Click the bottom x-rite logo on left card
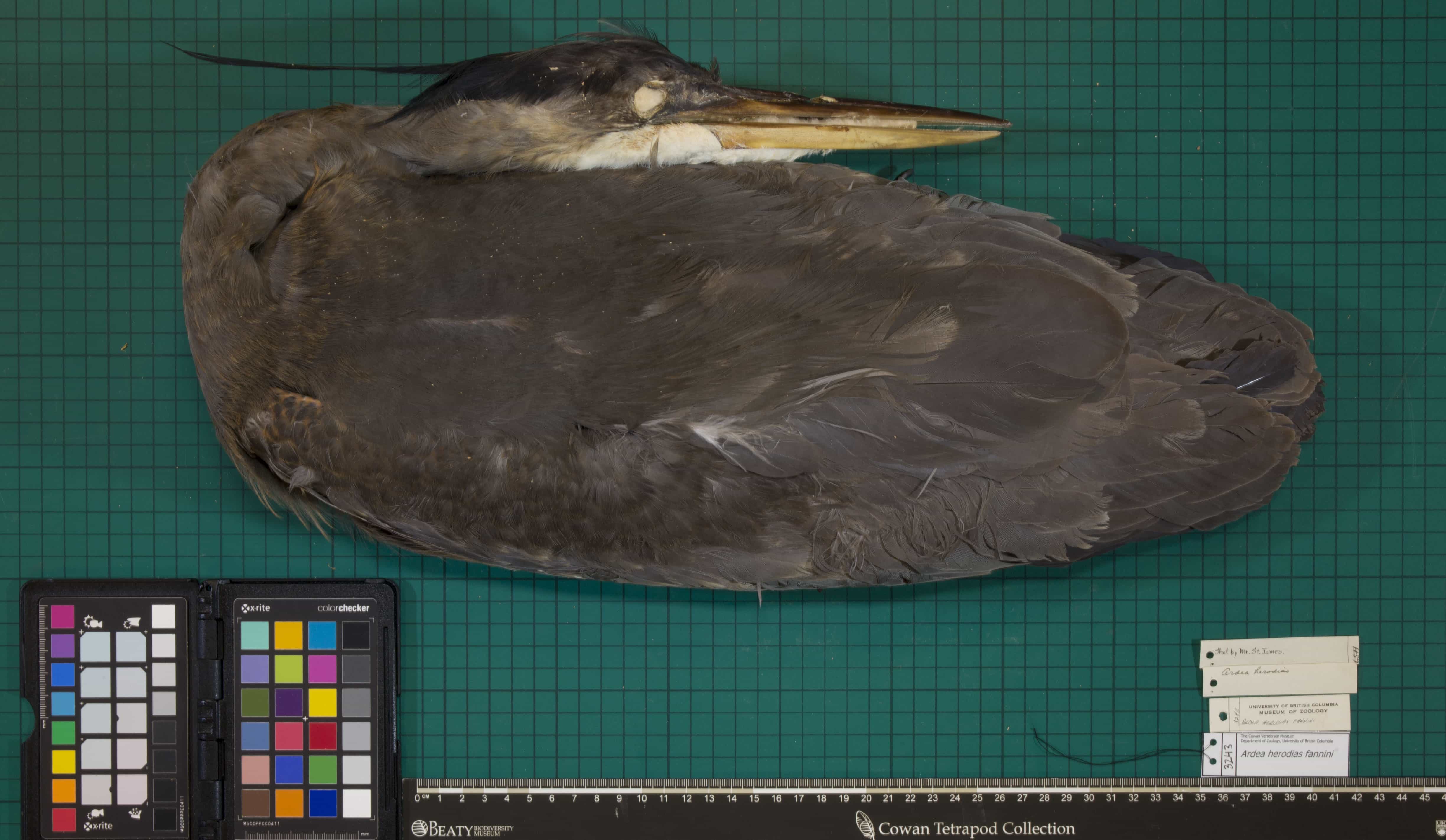 point(98,826)
